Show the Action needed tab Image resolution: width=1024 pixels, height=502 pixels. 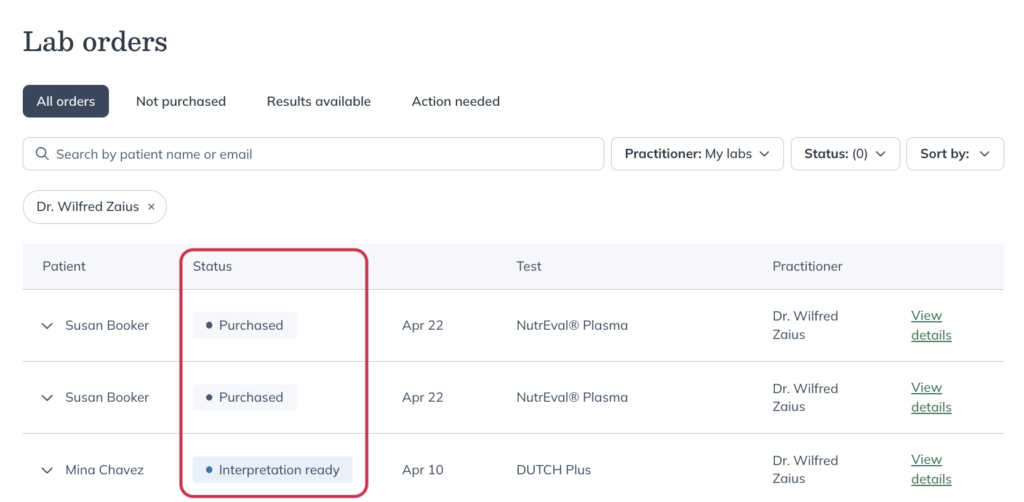click(456, 101)
